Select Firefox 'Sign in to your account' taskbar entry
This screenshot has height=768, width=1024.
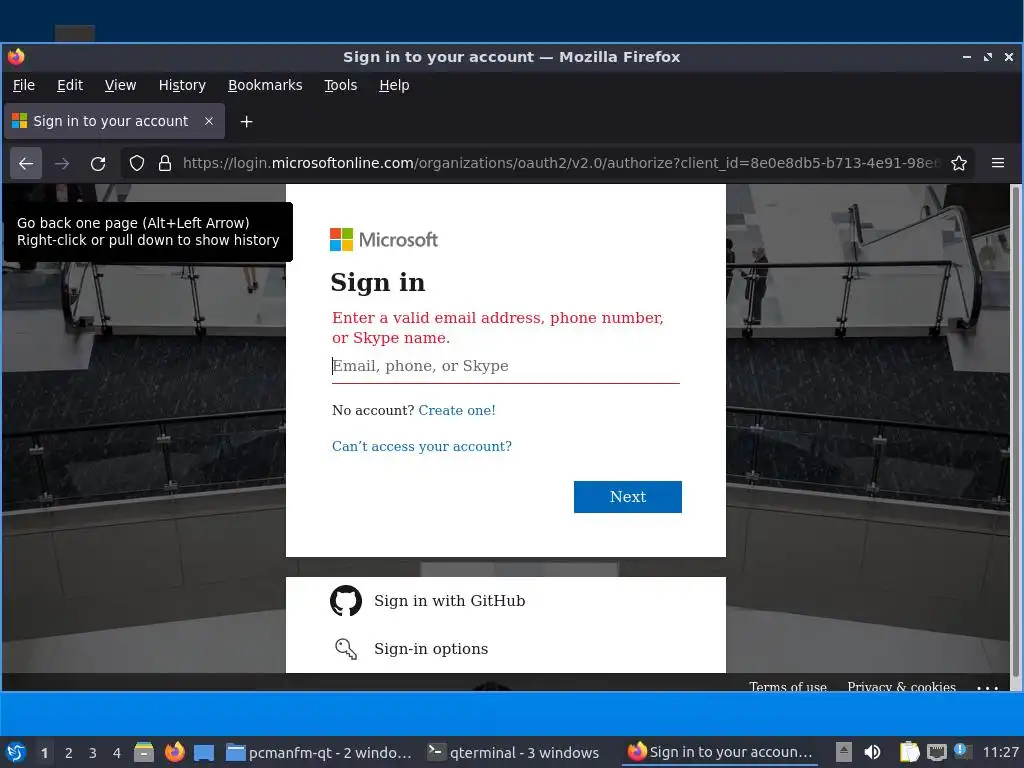(720, 752)
